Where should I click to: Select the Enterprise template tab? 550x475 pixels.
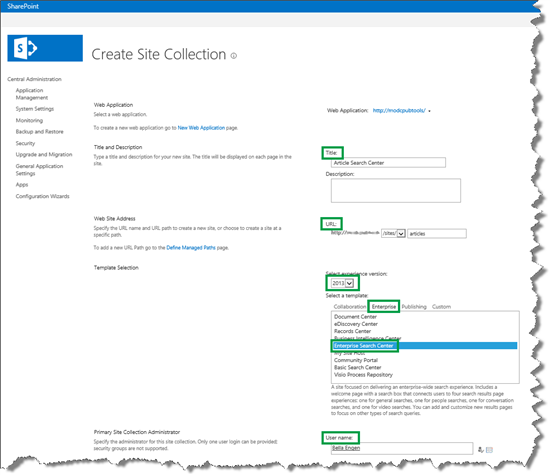(384, 307)
